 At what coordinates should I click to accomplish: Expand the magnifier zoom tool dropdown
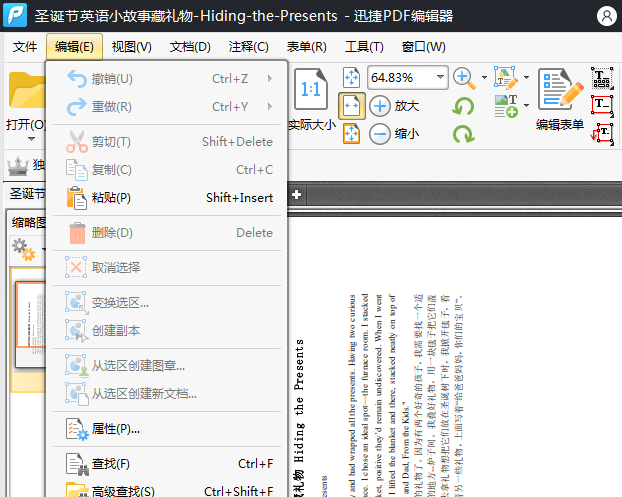click(484, 77)
